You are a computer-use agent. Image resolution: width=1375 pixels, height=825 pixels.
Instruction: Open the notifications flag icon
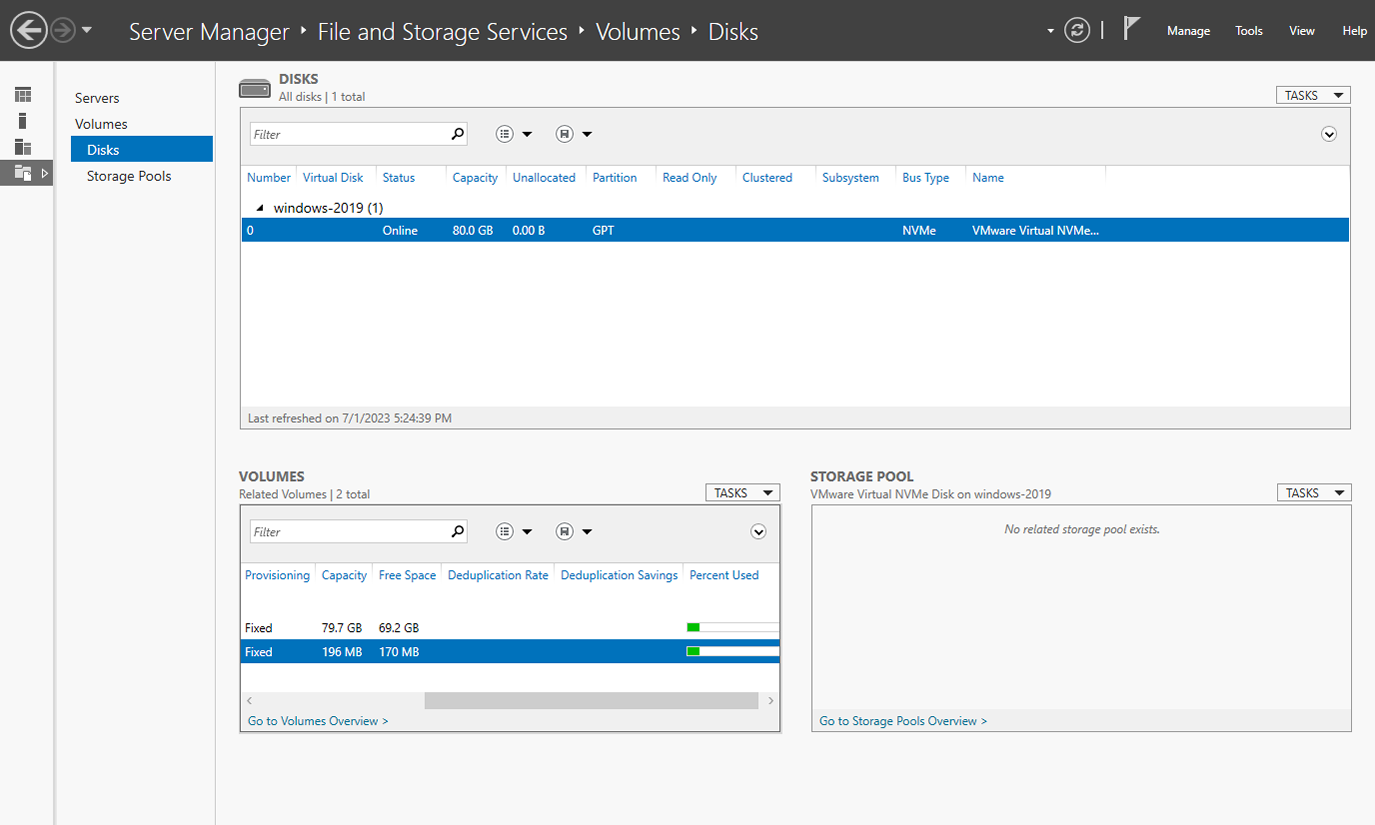pyautogui.click(x=1131, y=29)
